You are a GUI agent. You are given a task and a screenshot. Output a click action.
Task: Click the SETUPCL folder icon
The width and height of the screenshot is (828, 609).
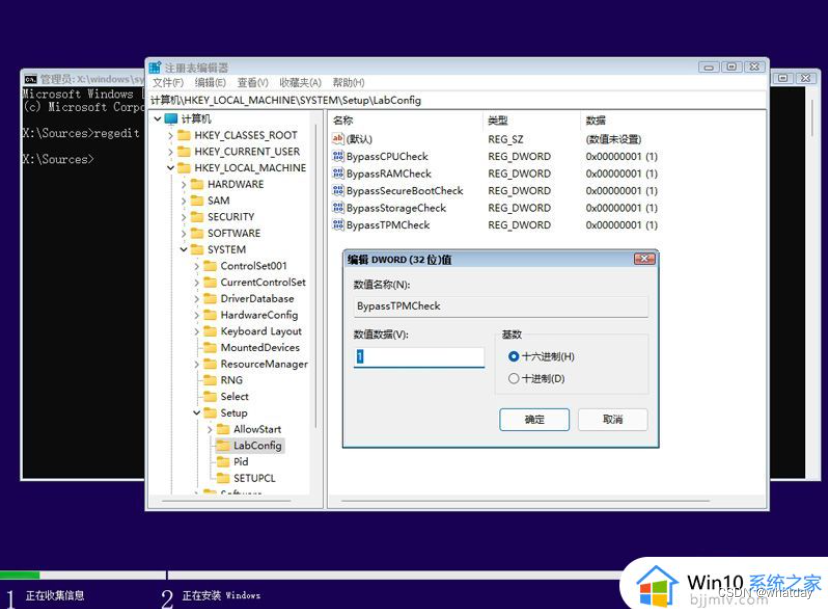(223, 479)
